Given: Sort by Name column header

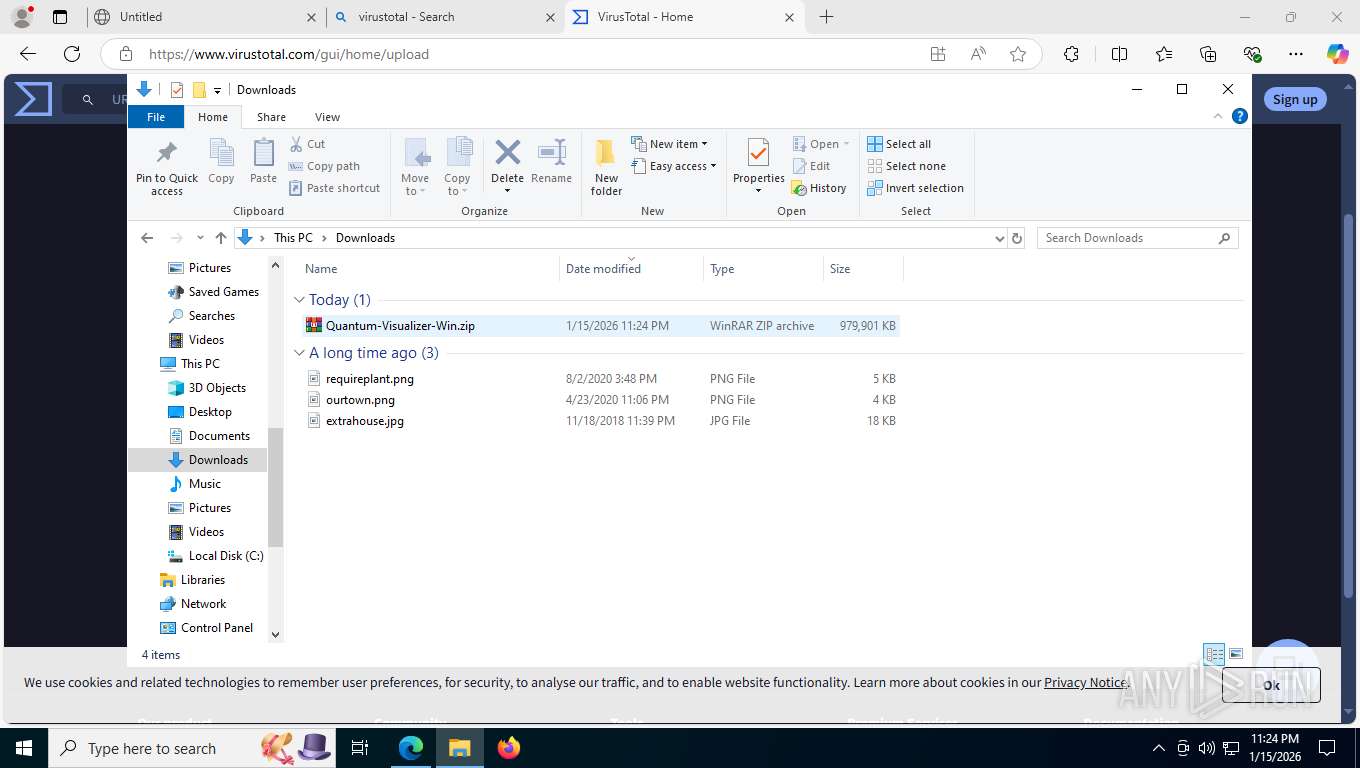Looking at the screenshot, I should (429, 269).
